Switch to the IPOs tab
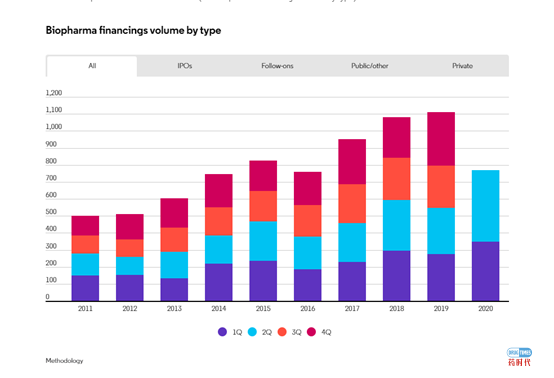 184,66
